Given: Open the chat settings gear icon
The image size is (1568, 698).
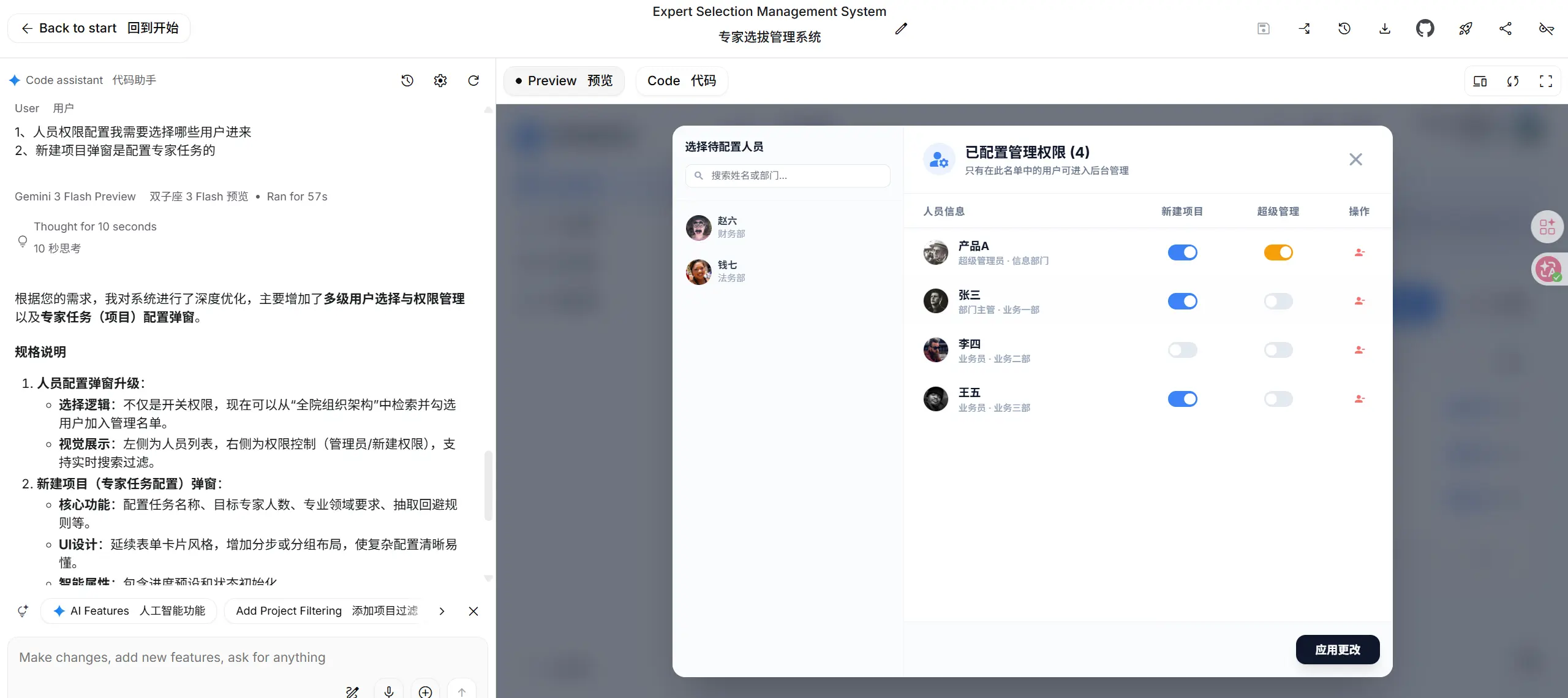Looking at the screenshot, I should [440, 80].
